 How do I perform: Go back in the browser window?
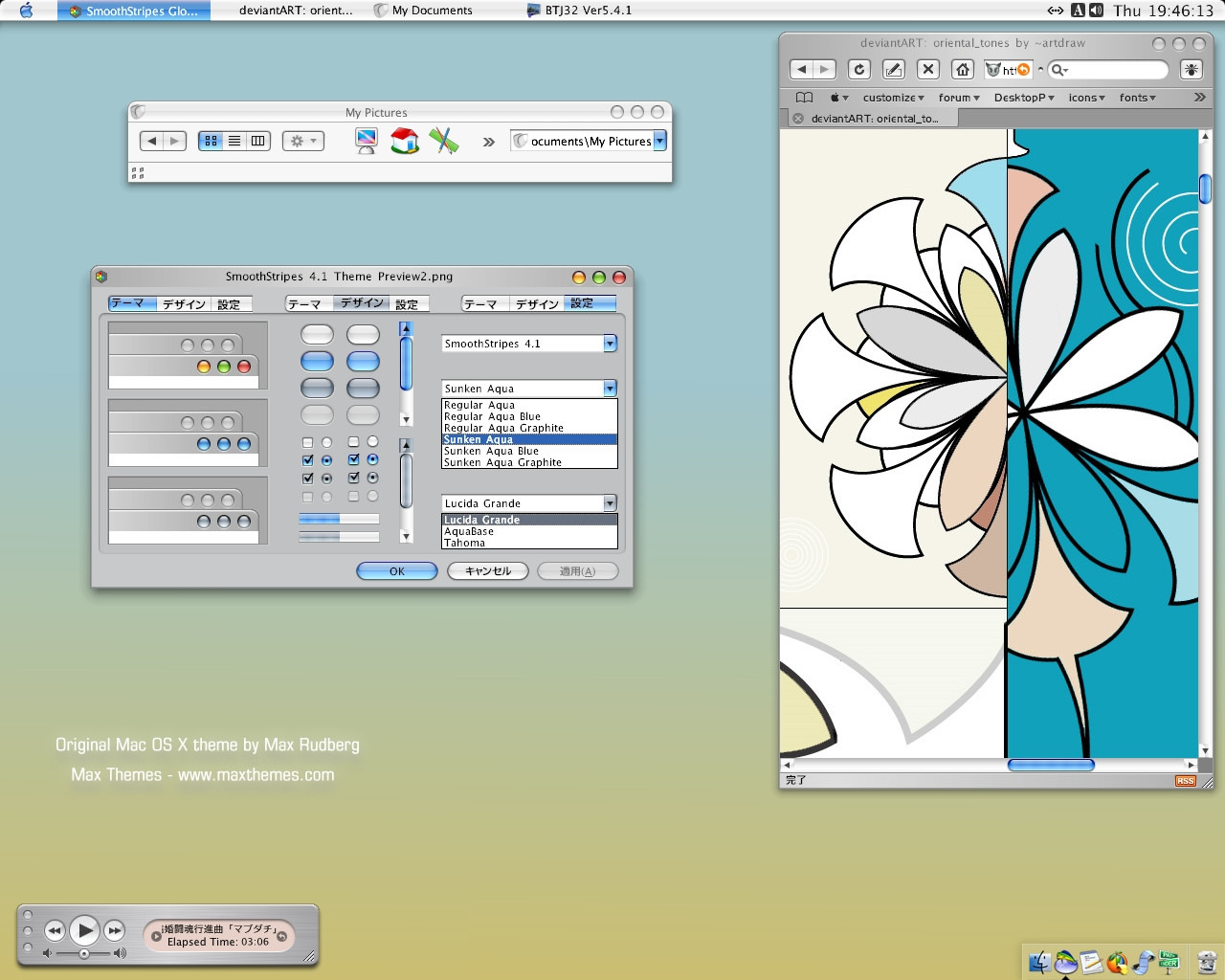802,69
